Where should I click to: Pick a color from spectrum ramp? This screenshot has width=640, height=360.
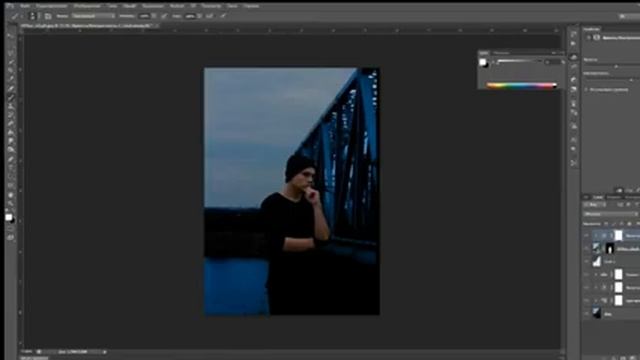coord(521,86)
